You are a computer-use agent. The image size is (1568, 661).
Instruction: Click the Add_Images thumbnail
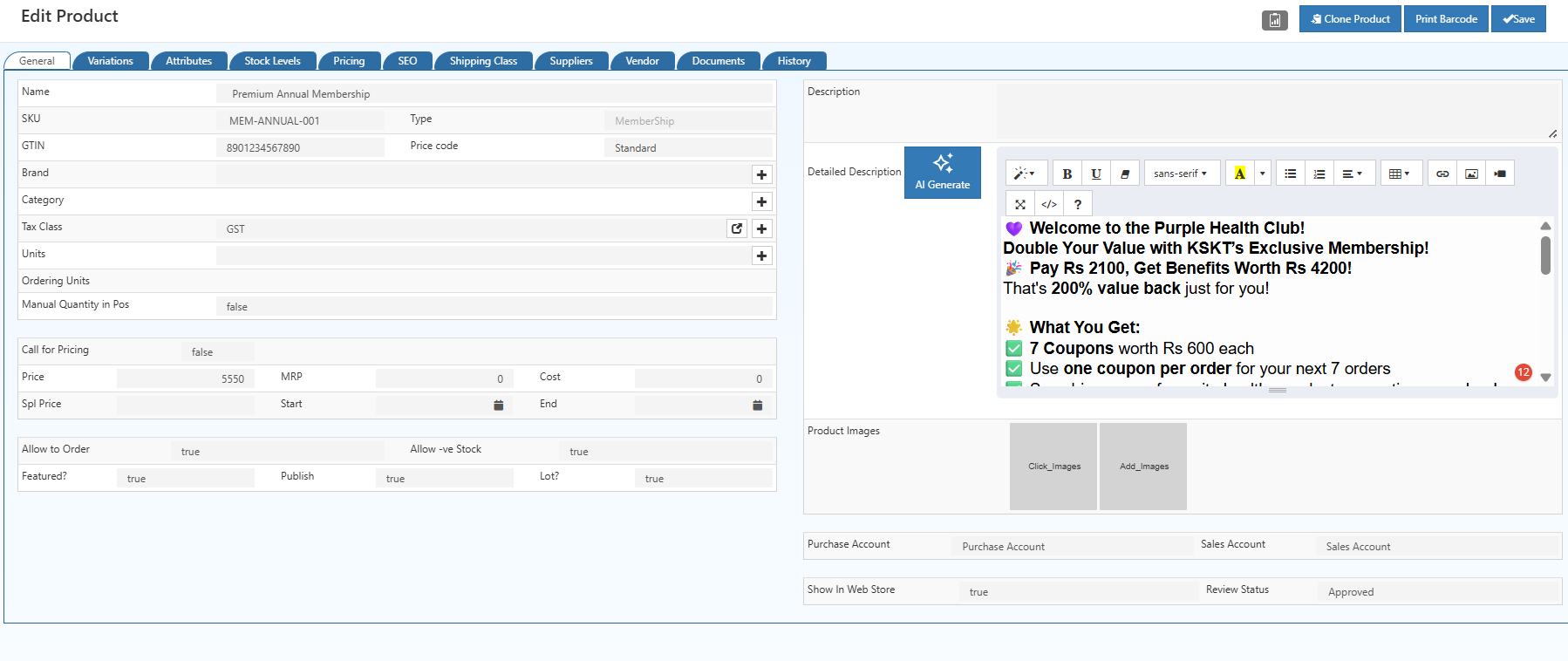(x=1143, y=467)
